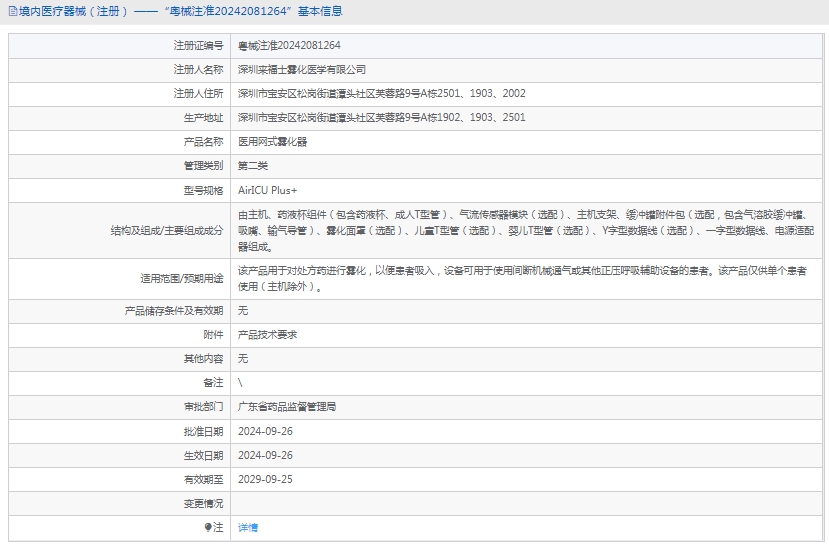Viewport: 829px width, 546px height.
Task: Click the 产品储存条件及有效期 row label
Action: [x=173, y=311]
